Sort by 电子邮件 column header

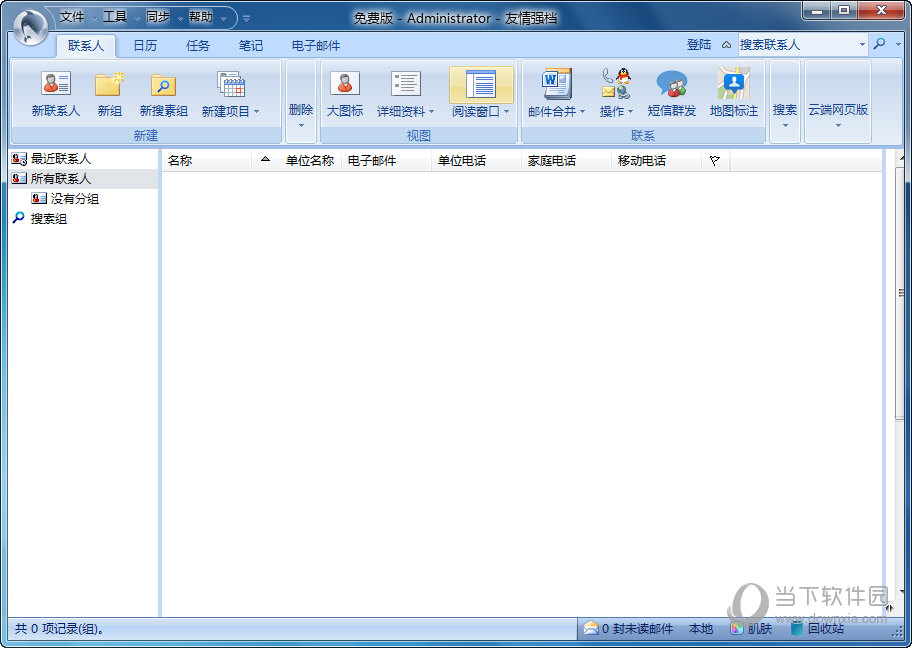(386, 161)
